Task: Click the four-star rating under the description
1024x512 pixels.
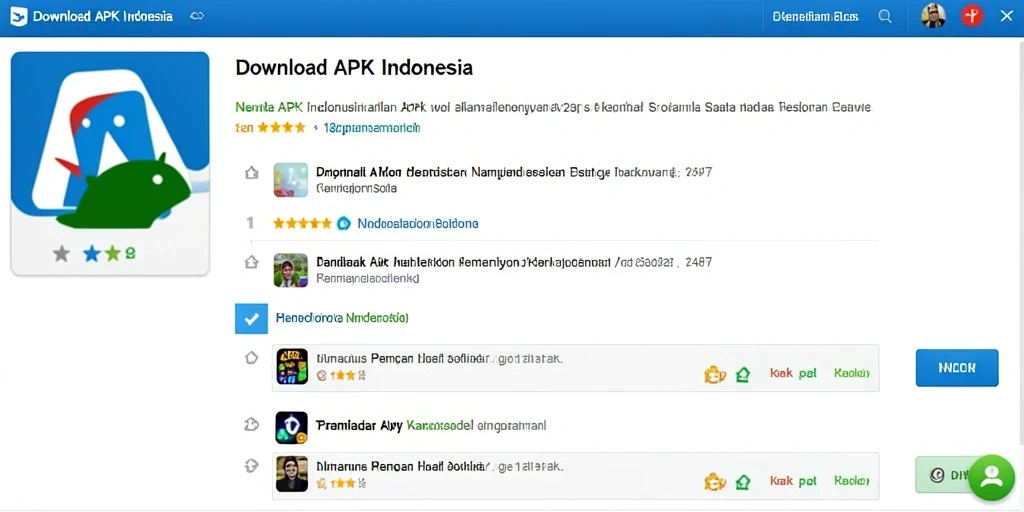Action: pos(281,128)
